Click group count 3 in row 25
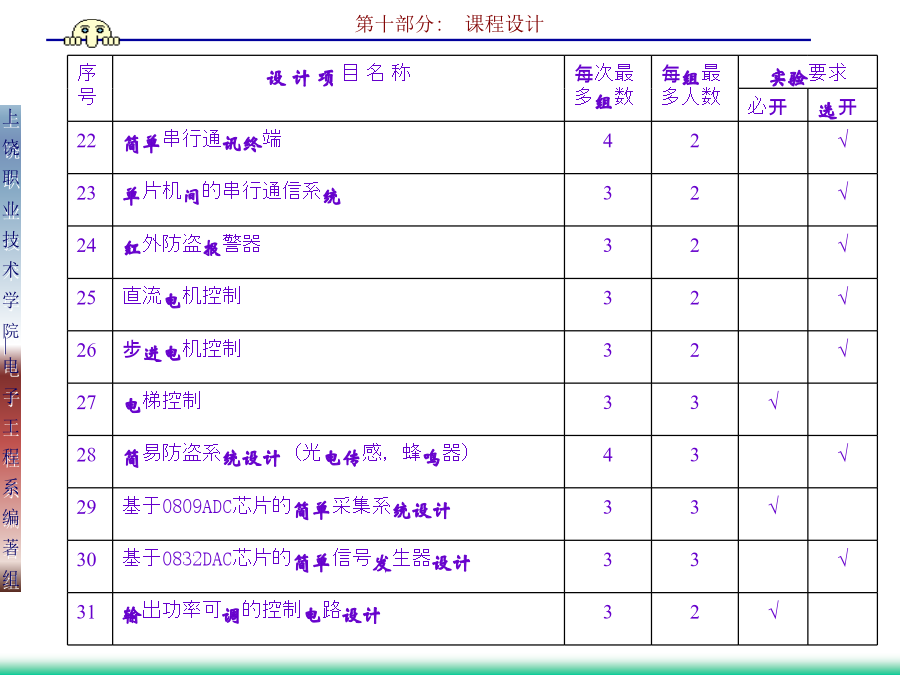Screen dimensions: 900x675 [x=607, y=298]
